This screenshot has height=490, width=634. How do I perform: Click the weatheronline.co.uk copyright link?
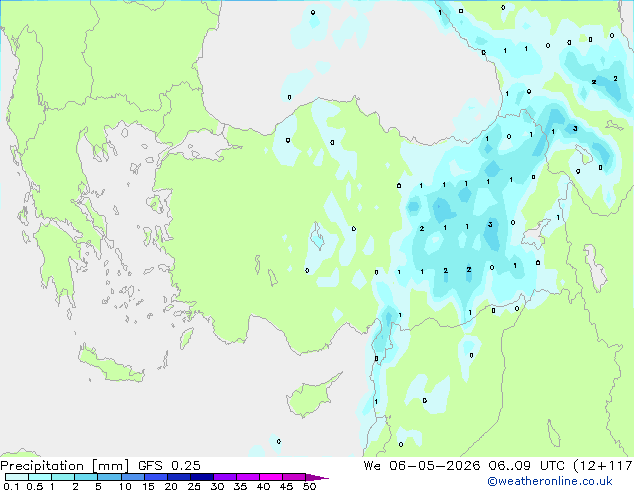(550, 481)
